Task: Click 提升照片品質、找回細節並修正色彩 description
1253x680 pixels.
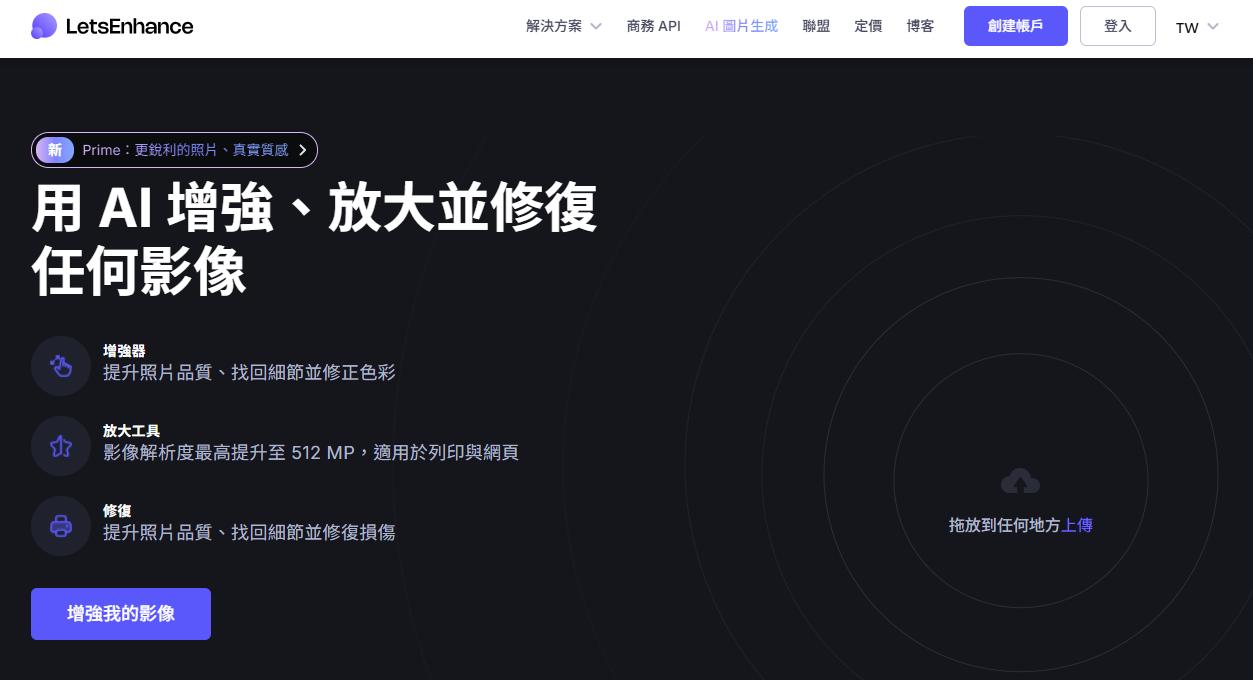Action: pos(249,373)
